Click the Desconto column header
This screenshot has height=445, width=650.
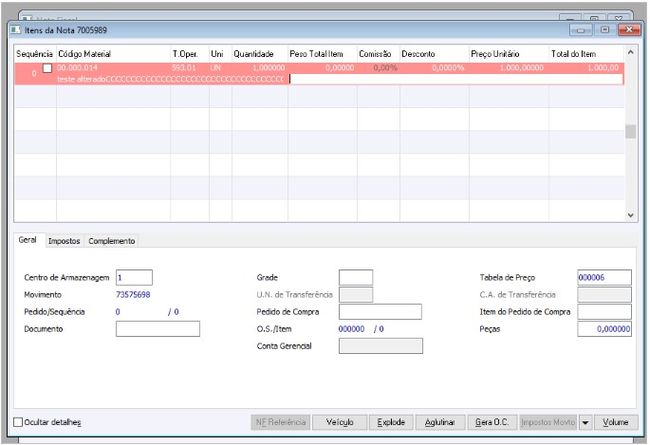point(434,54)
